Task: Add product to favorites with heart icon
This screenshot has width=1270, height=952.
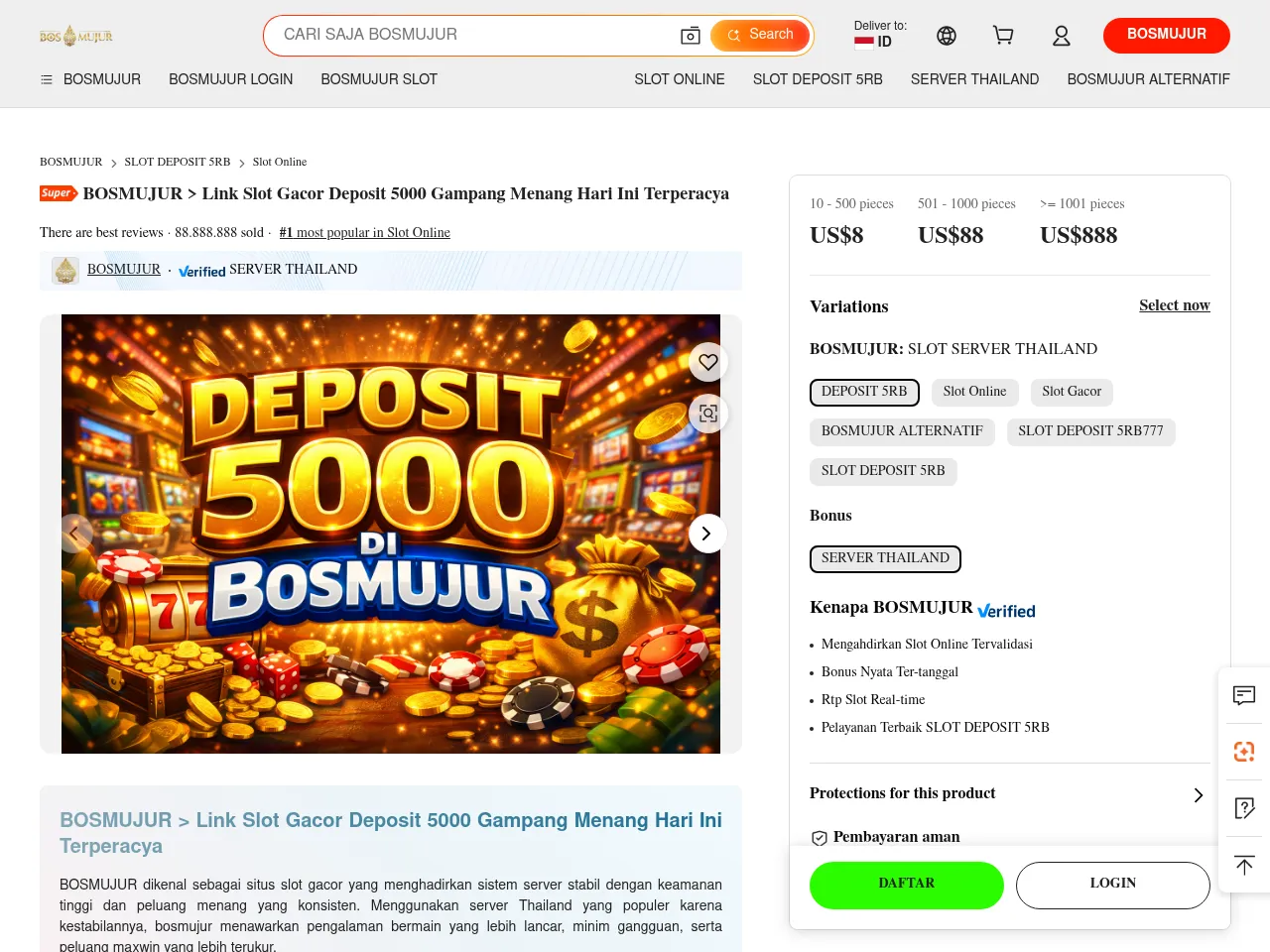Action: tap(708, 362)
